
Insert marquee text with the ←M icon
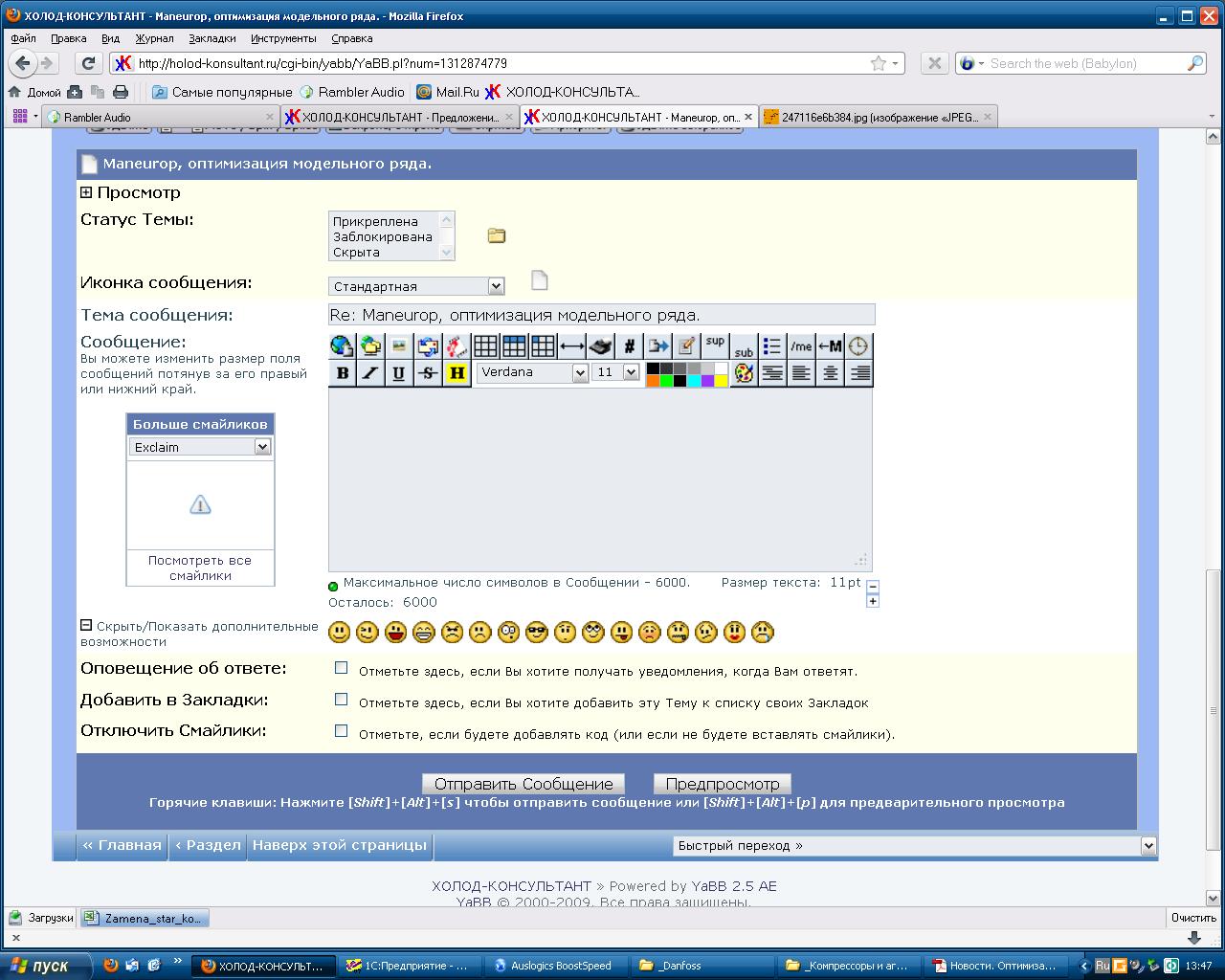pos(830,345)
